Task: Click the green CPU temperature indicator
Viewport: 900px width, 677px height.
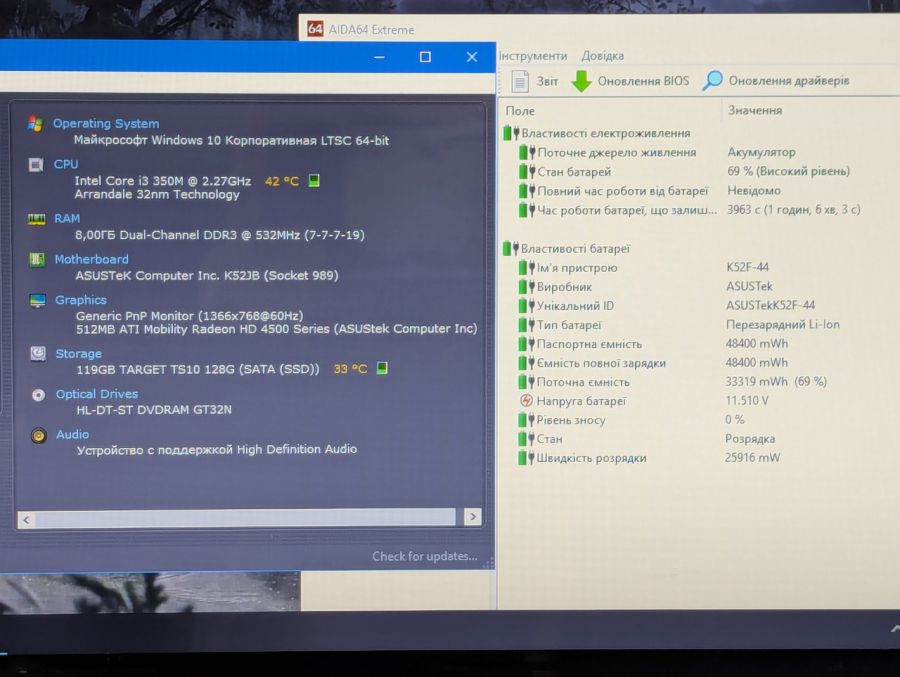Action: tap(314, 181)
